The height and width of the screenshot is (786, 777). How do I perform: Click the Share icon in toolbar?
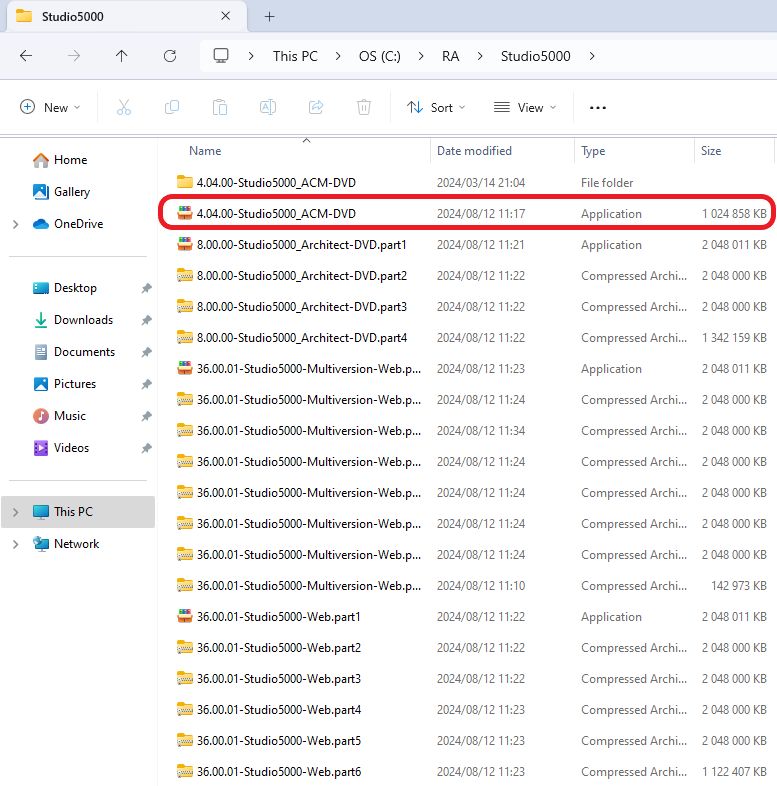316,107
